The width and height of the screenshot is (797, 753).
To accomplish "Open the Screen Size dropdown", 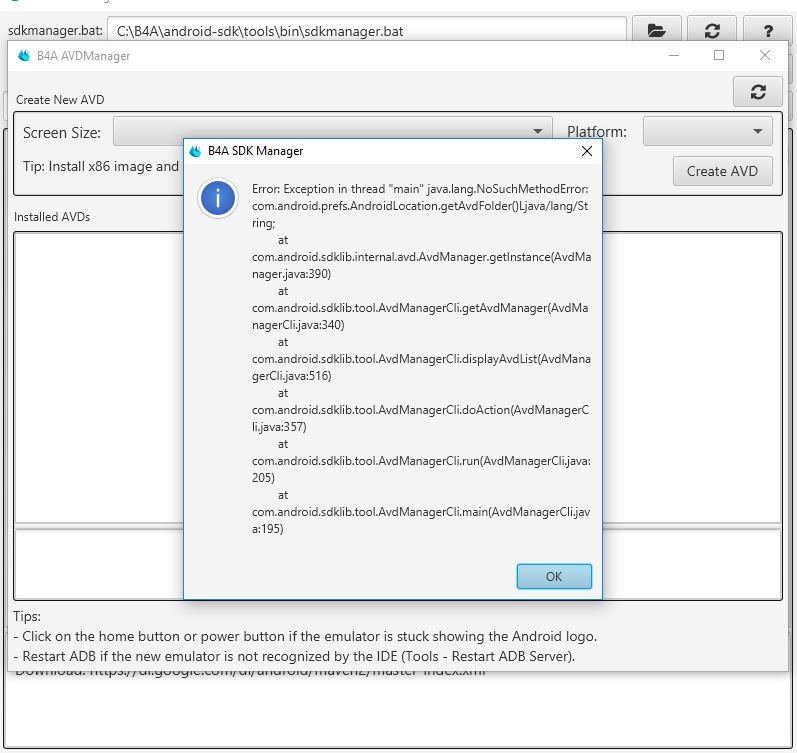I will pos(332,131).
